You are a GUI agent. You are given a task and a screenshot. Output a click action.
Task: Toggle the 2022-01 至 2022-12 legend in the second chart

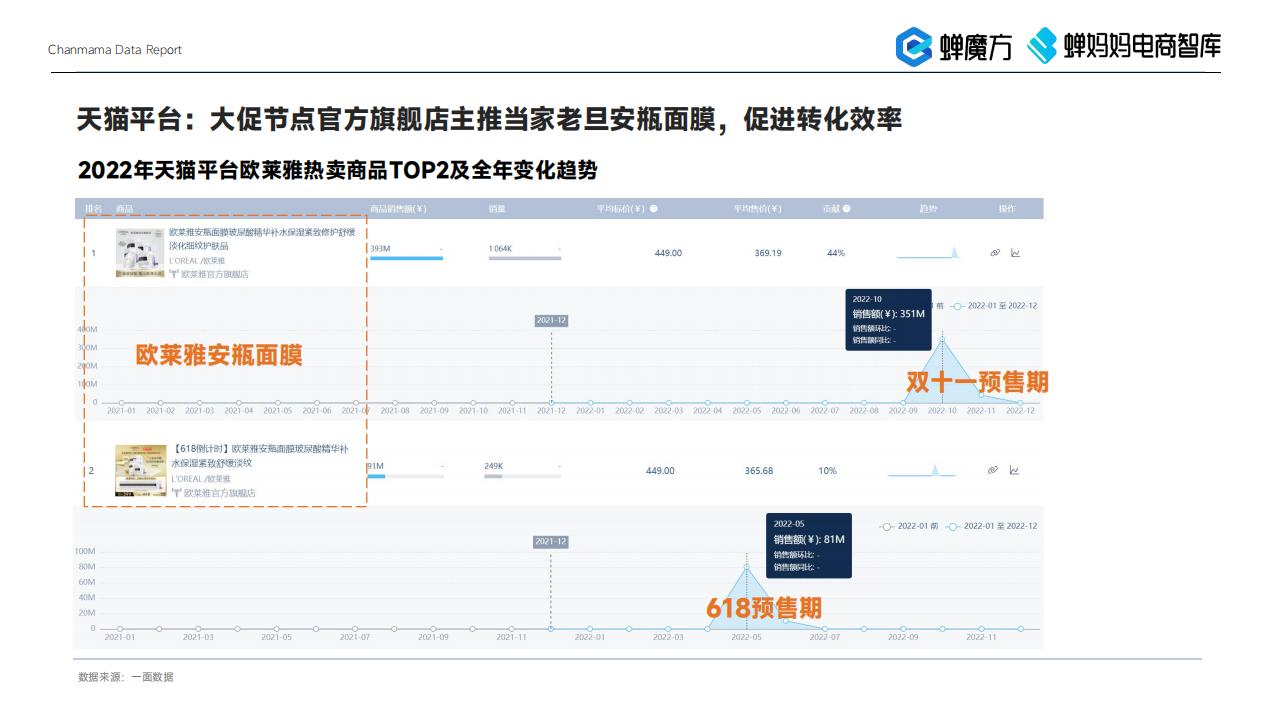[991, 525]
